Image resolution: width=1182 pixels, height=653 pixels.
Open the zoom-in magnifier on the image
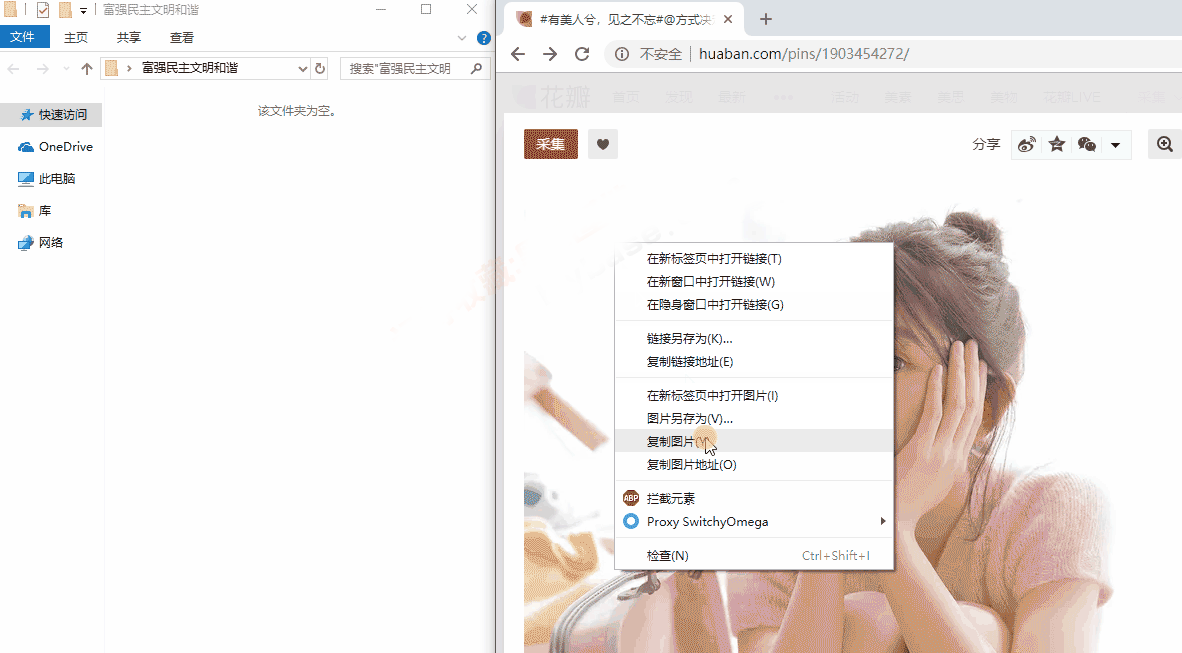(1164, 143)
